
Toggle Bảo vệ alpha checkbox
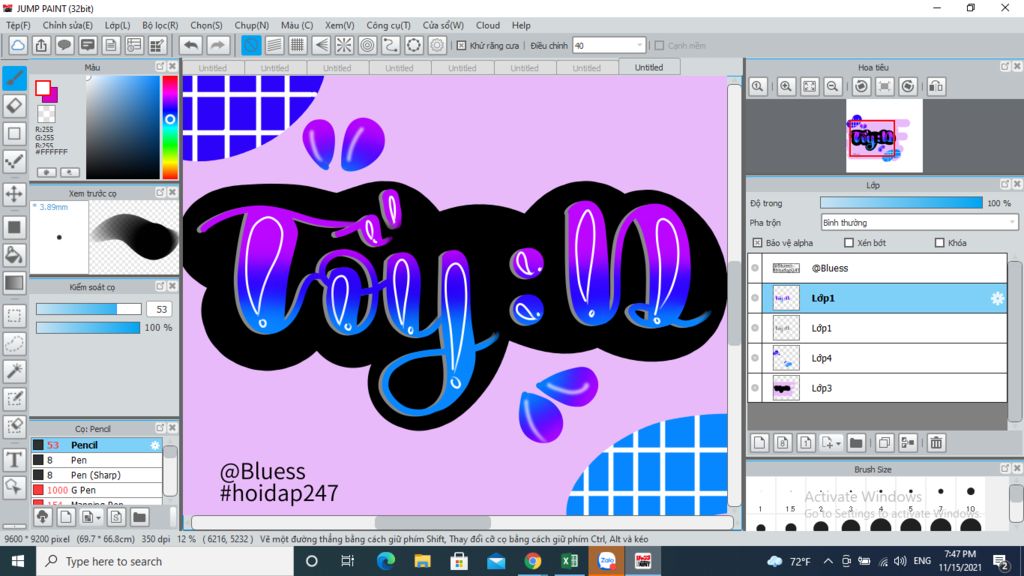tap(757, 243)
